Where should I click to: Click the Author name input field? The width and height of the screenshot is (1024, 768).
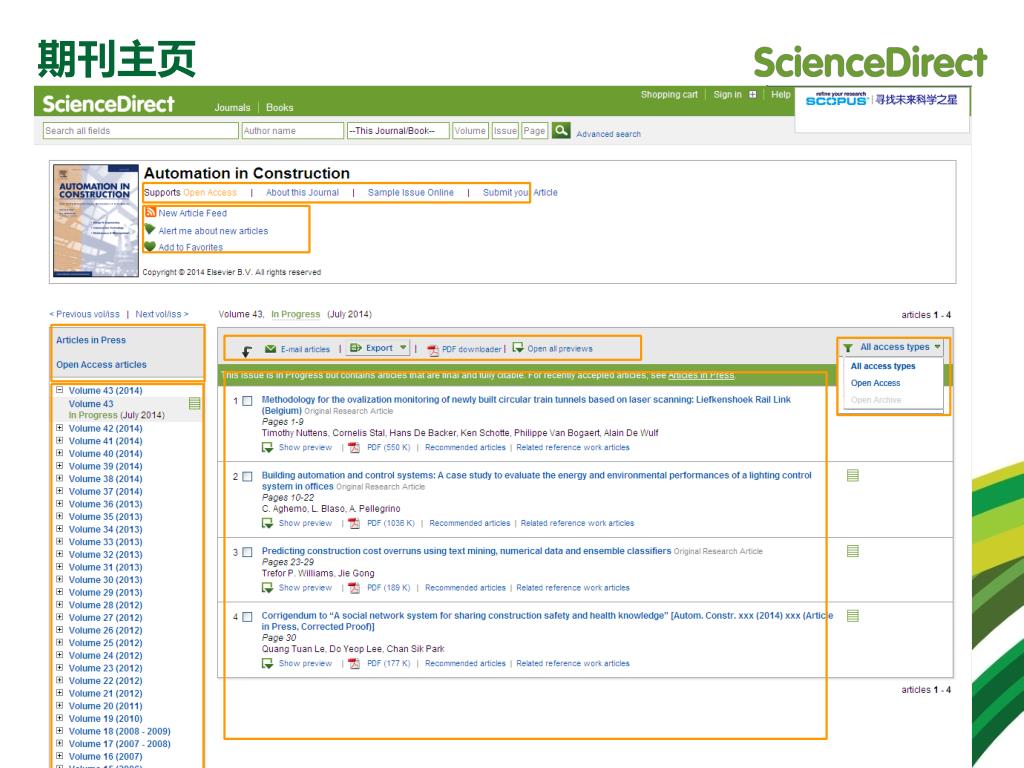coord(293,131)
